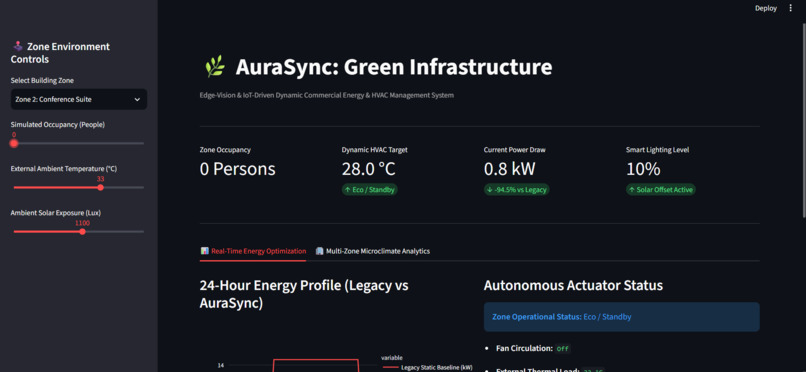The width and height of the screenshot is (806, 372).
Task: Click the Zone Occupancy metric label
Action: coord(225,150)
